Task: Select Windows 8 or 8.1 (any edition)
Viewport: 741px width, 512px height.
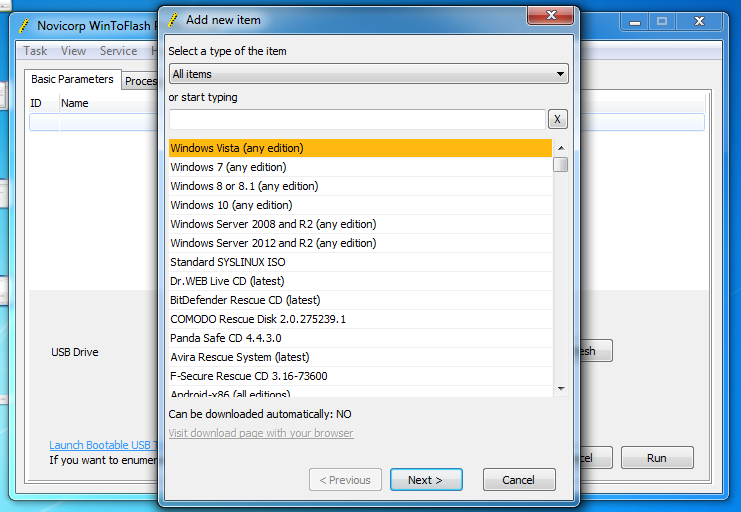Action: [x=360, y=186]
